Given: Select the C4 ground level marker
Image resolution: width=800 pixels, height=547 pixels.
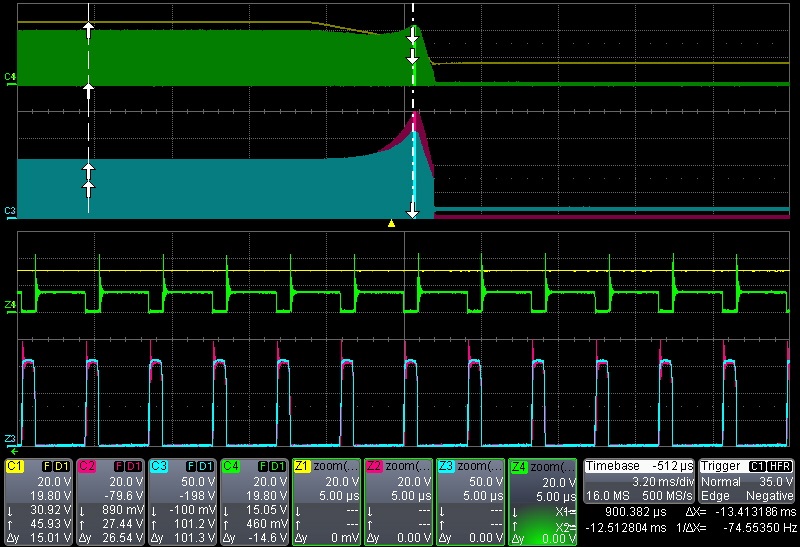Looking at the screenshot, I should [10, 78].
